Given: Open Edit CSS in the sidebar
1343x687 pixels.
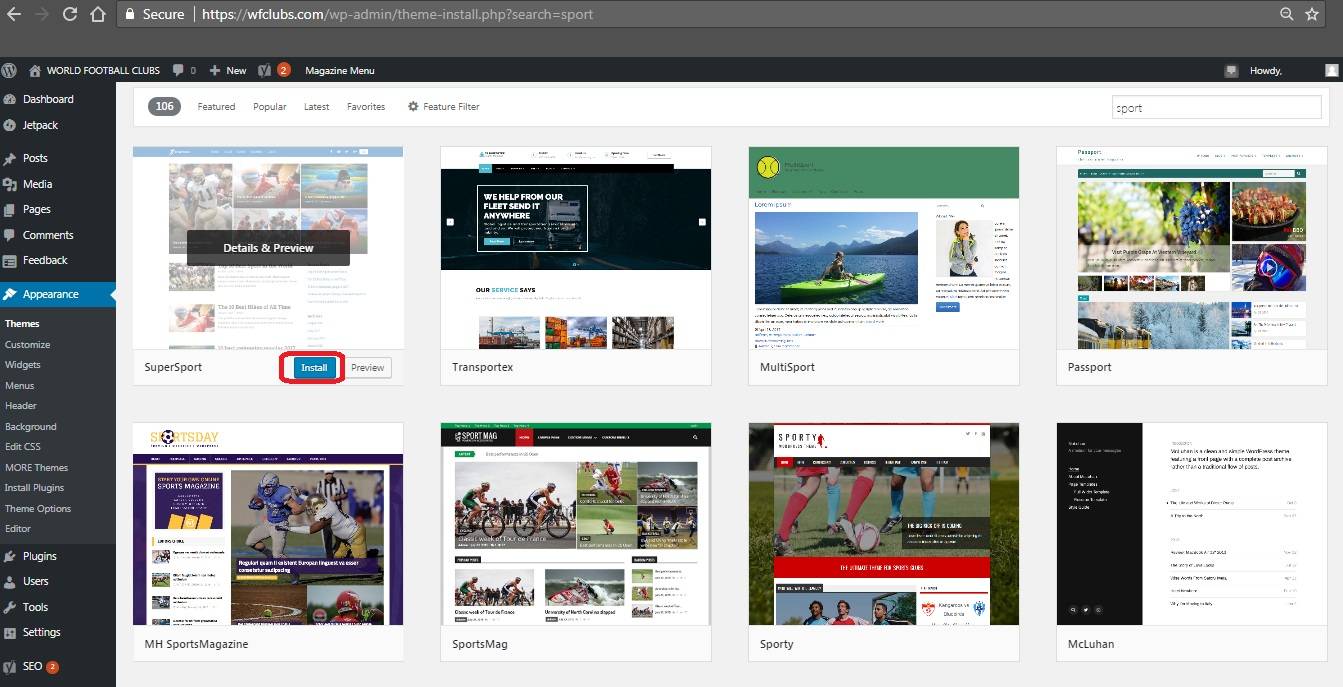Looking at the screenshot, I should click(23, 446).
